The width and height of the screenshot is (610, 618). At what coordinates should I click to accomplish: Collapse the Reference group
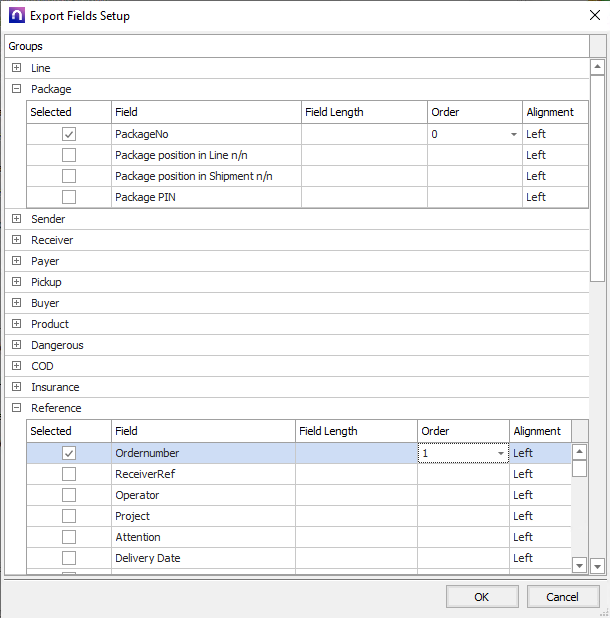click(x=16, y=408)
